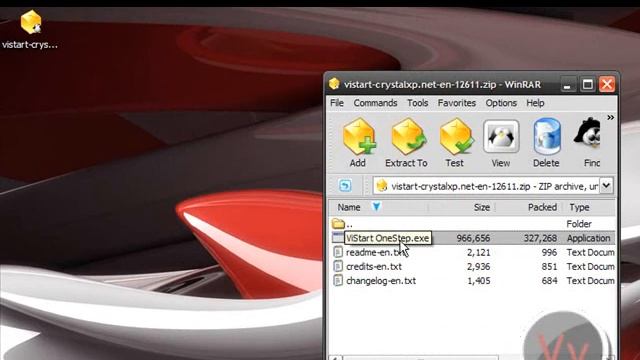This screenshot has width=640, height=360.
Task: Click size value 966,656
Action: pyautogui.click(x=473, y=238)
